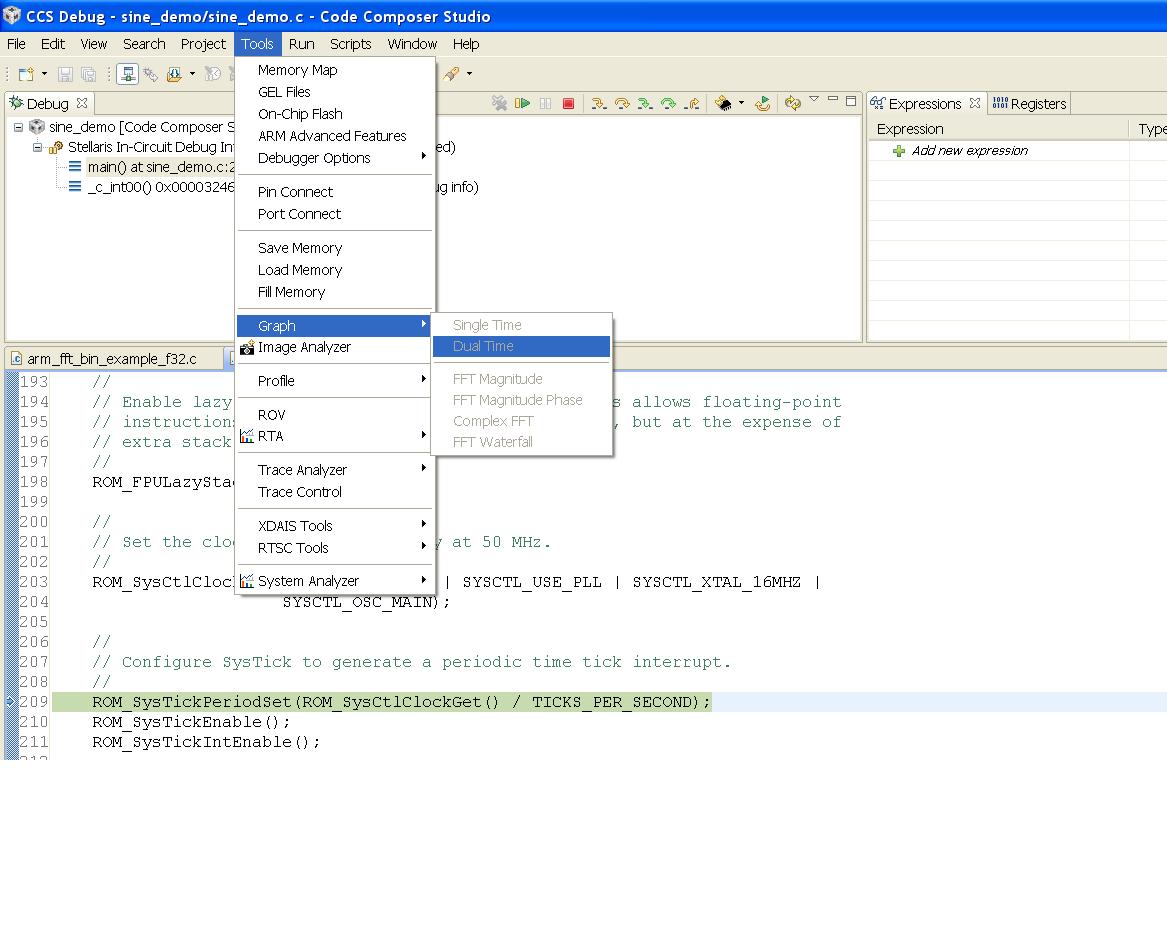1167x948 pixels.
Task: Open the Debug view menu triangle
Action: [813, 100]
